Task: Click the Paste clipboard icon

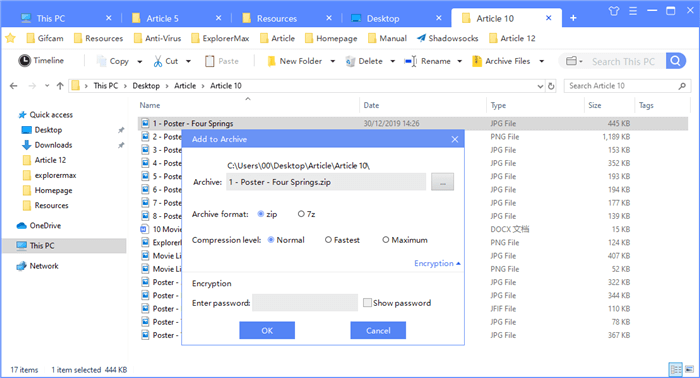Action: pos(209,61)
